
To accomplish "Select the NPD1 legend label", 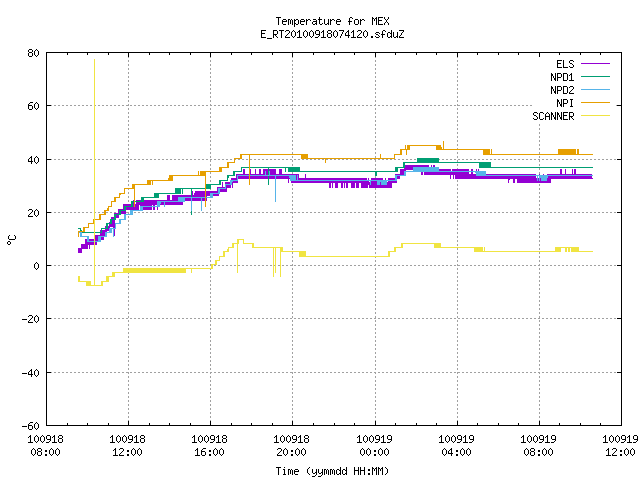I will click(562, 77).
